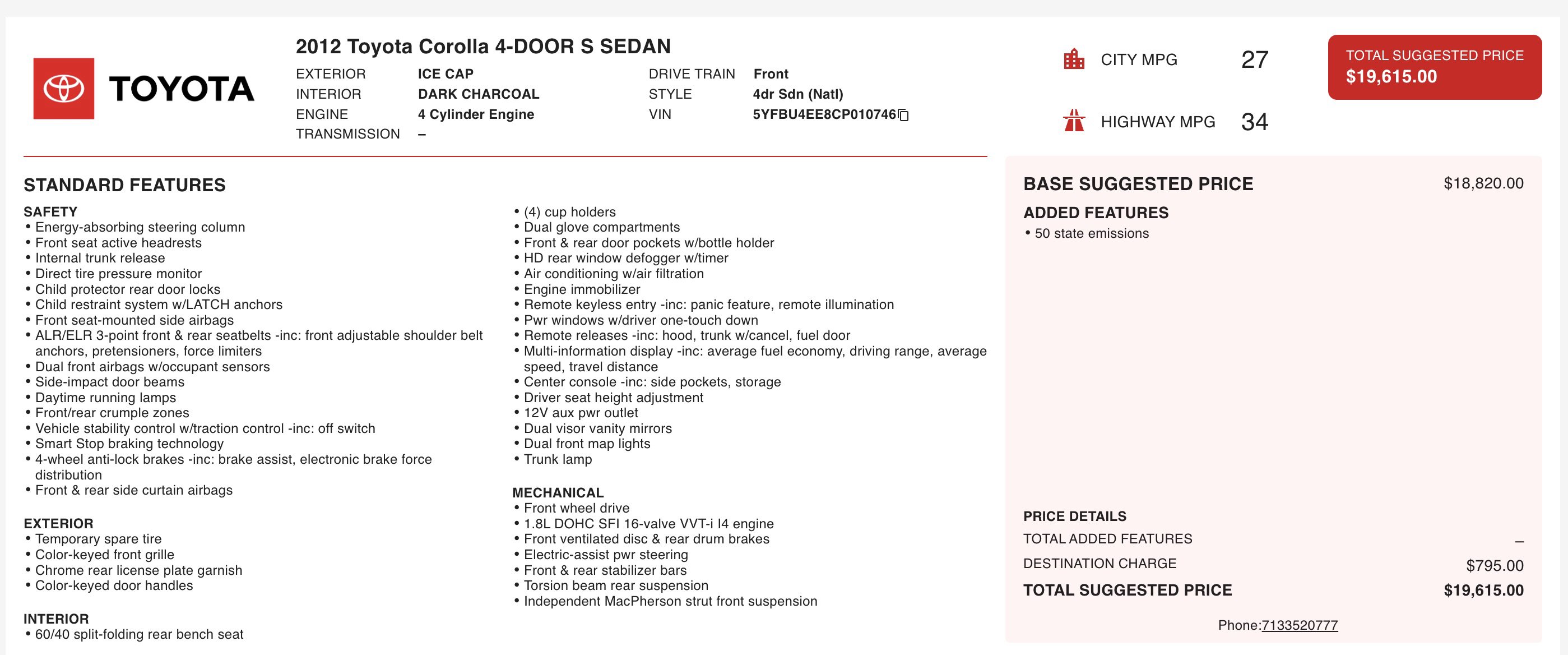
Task: Click the ICE CAP exterior color value
Action: 446,73
